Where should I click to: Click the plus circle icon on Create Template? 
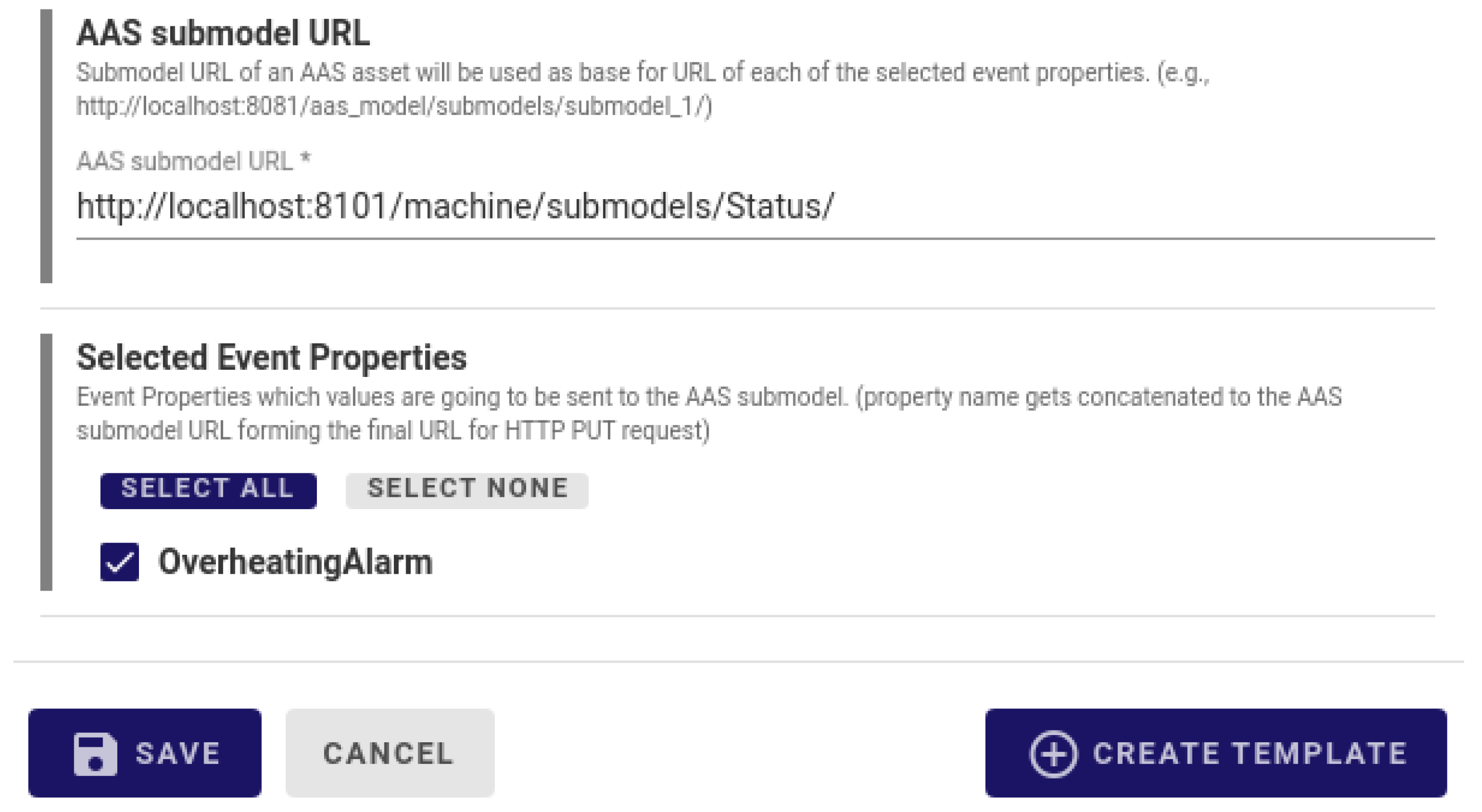pyautogui.click(x=1053, y=753)
